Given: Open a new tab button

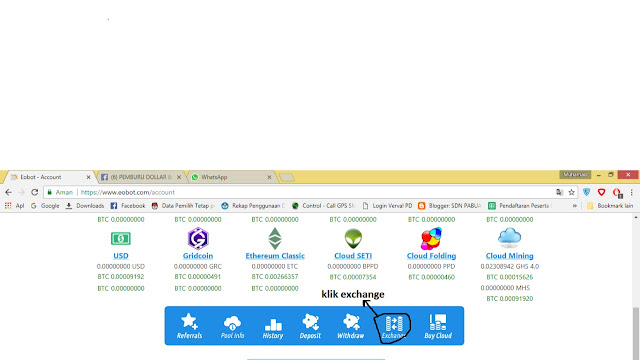Looking at the screenshot, I should coord(287,177).
